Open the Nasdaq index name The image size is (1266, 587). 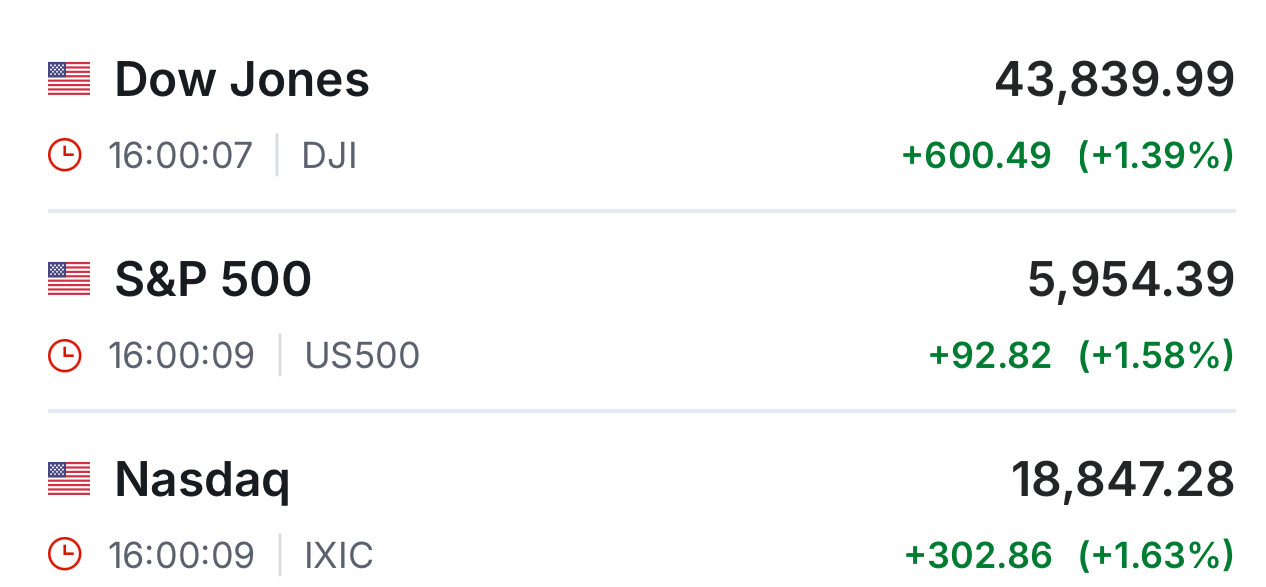pos(202,481)
